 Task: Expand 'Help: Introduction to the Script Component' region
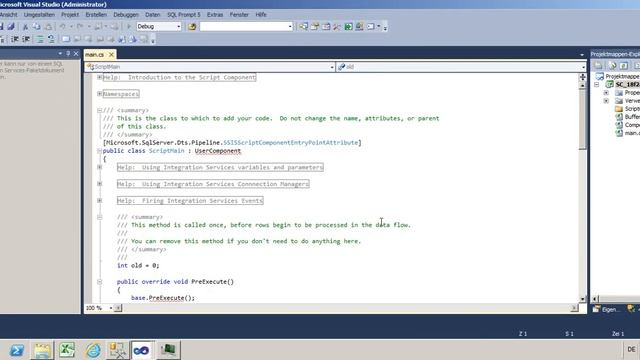coord(100,77)
